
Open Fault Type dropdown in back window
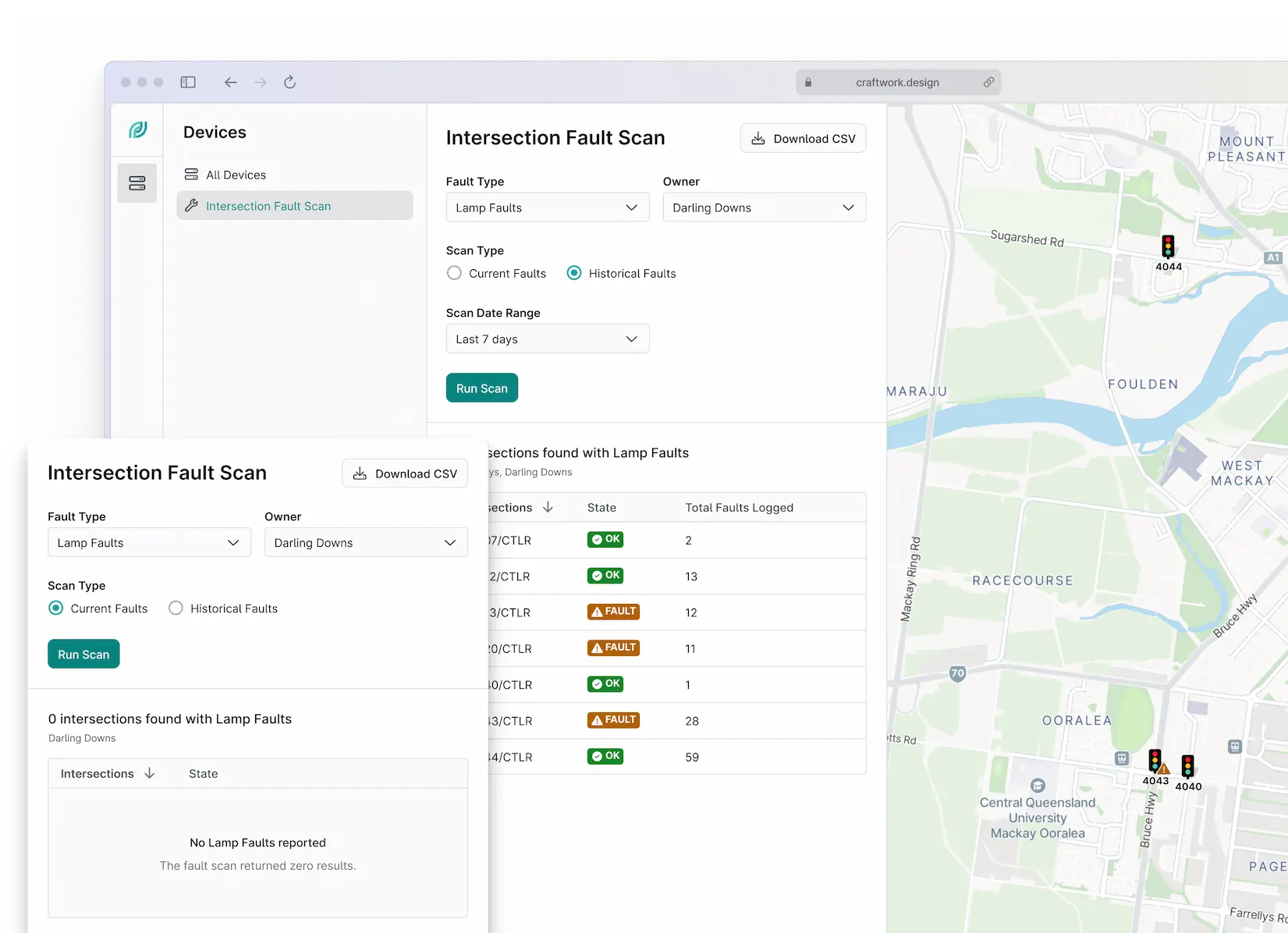coord(548,208)
